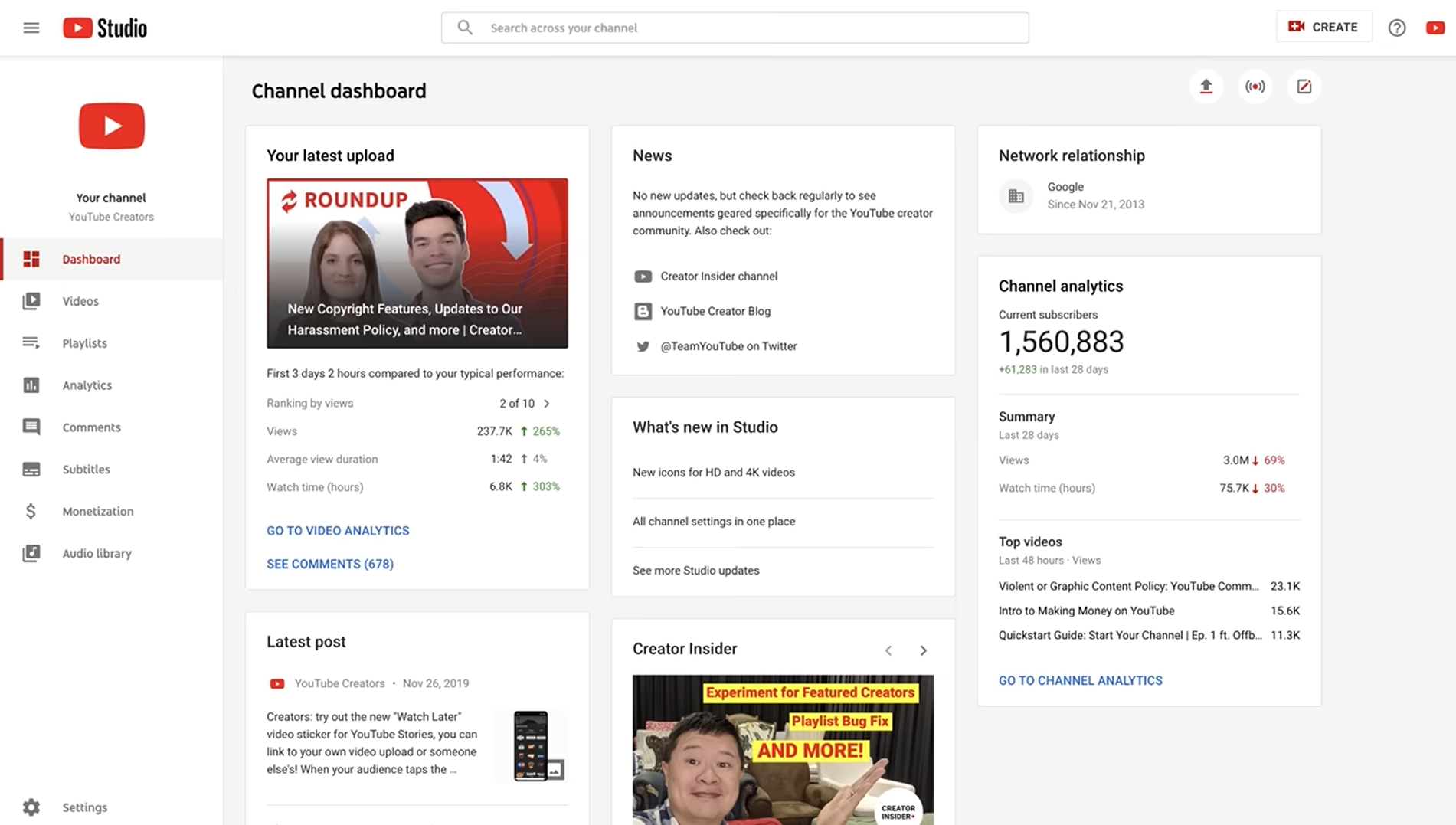Open the Audio library icon

(x=31, y=553)
